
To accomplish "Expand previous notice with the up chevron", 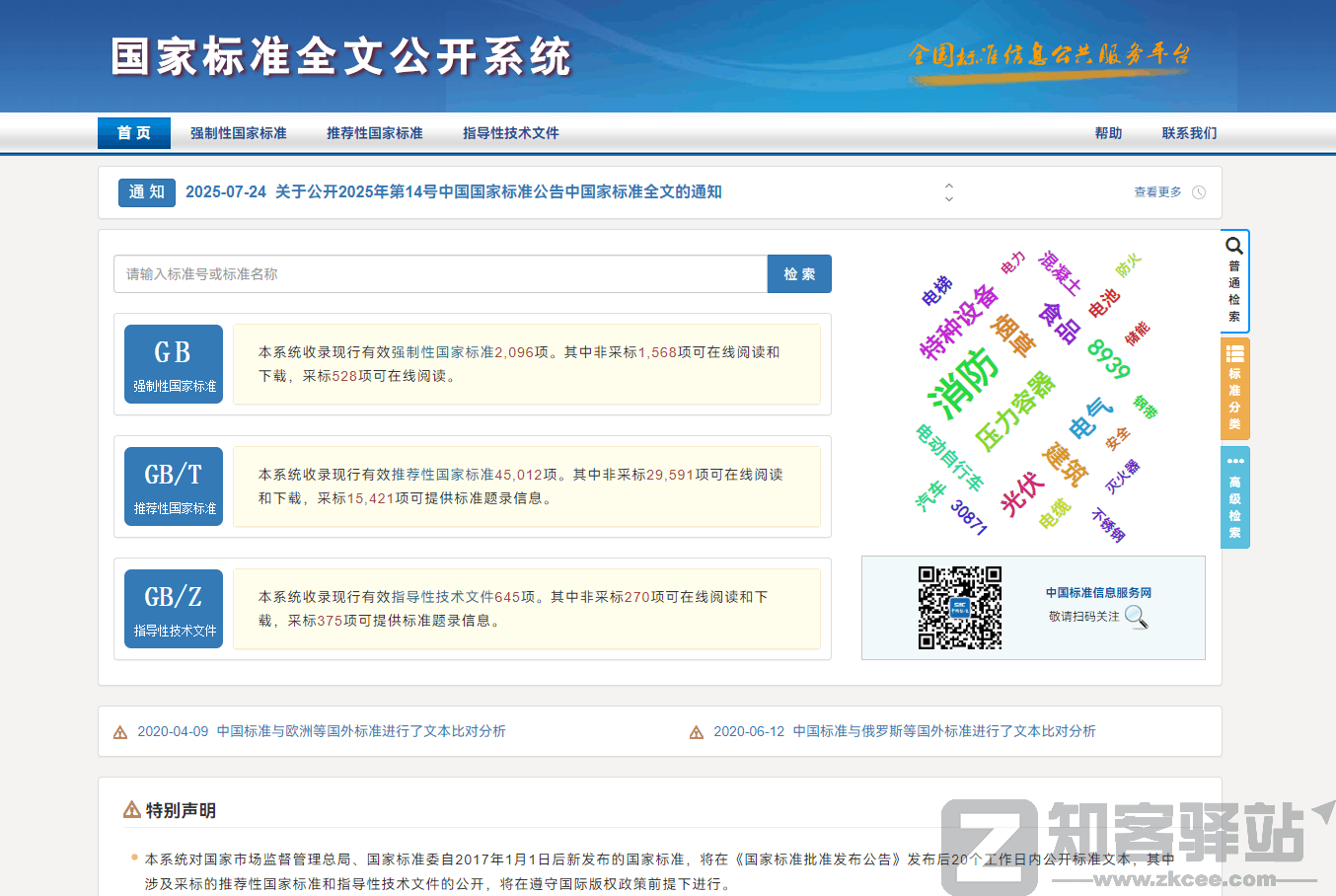I will click(x=948, y=186).
